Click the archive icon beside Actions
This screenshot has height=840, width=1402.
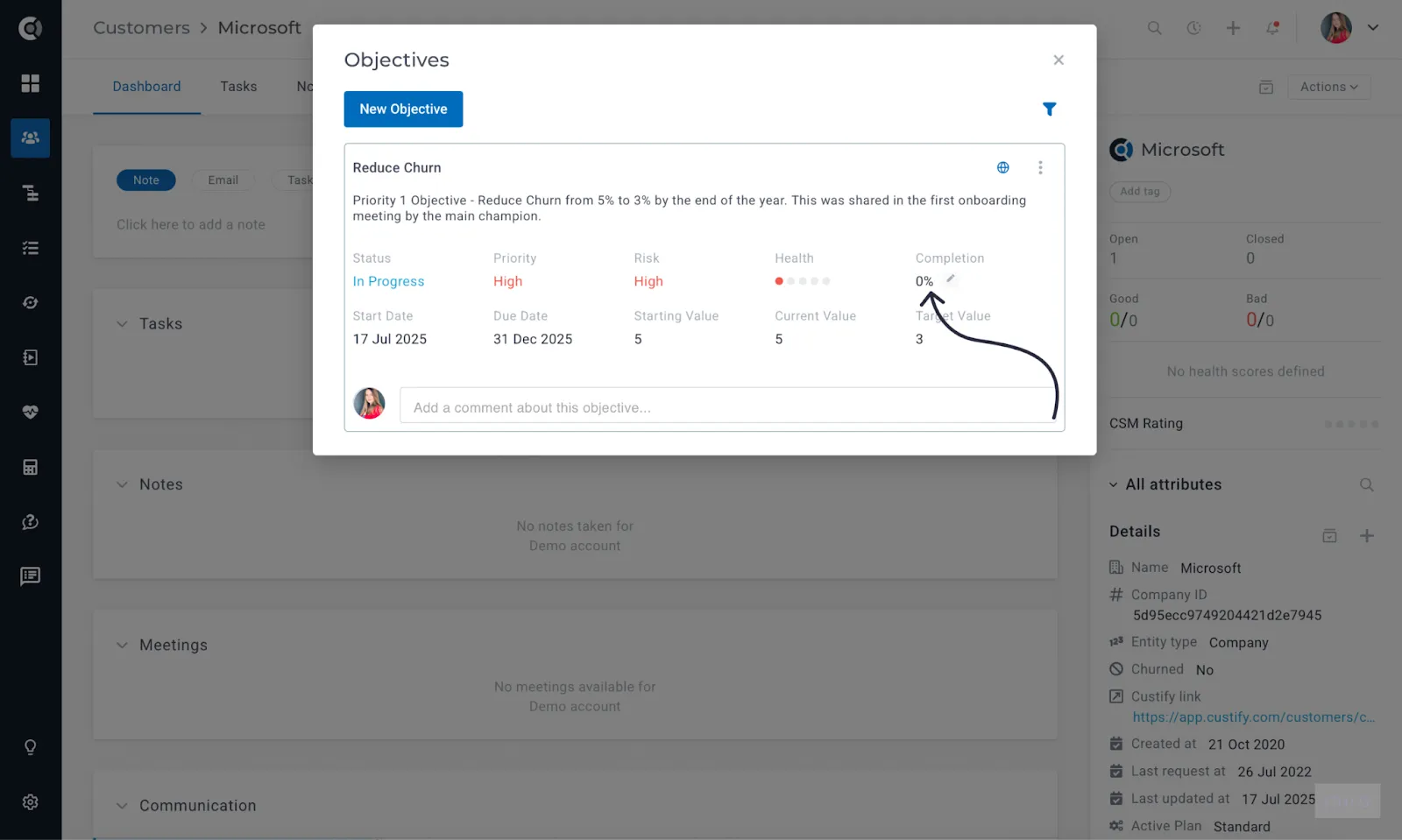[1266, 87]
